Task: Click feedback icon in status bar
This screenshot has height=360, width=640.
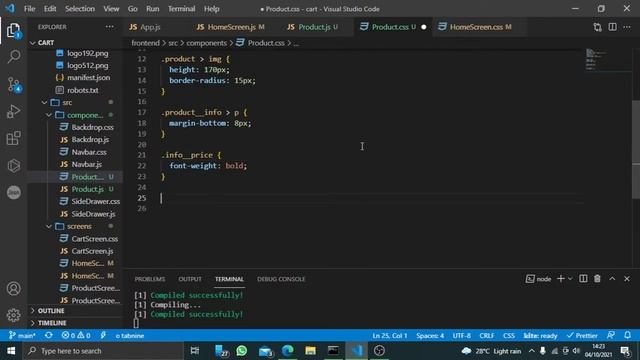Action: (x=611, y=336)
